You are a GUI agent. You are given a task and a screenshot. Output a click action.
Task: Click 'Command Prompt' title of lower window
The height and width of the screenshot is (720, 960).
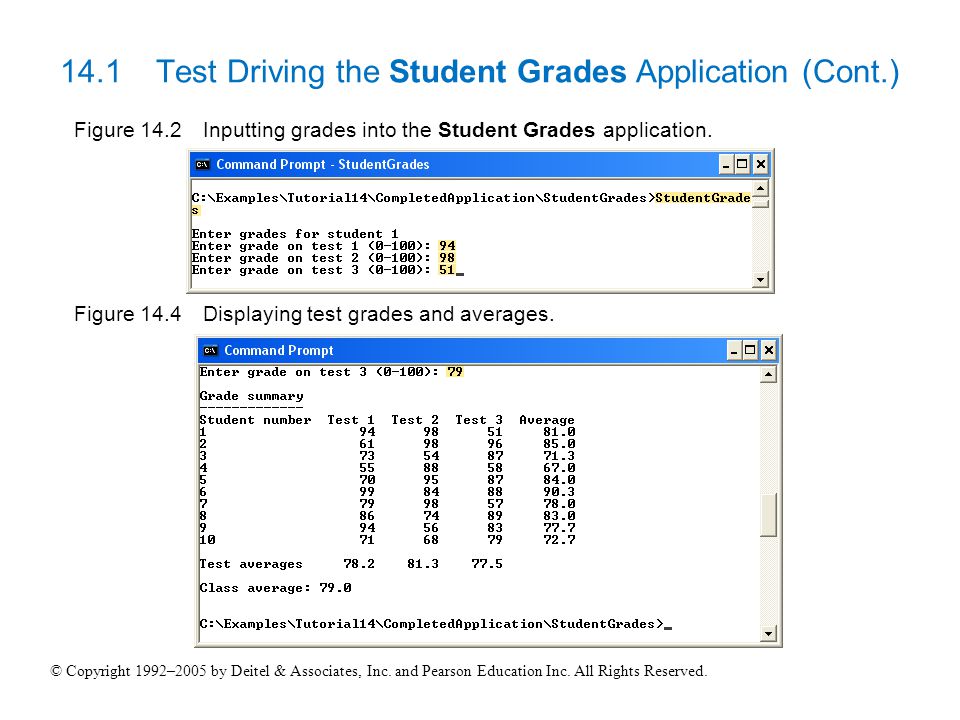point(279,351)
